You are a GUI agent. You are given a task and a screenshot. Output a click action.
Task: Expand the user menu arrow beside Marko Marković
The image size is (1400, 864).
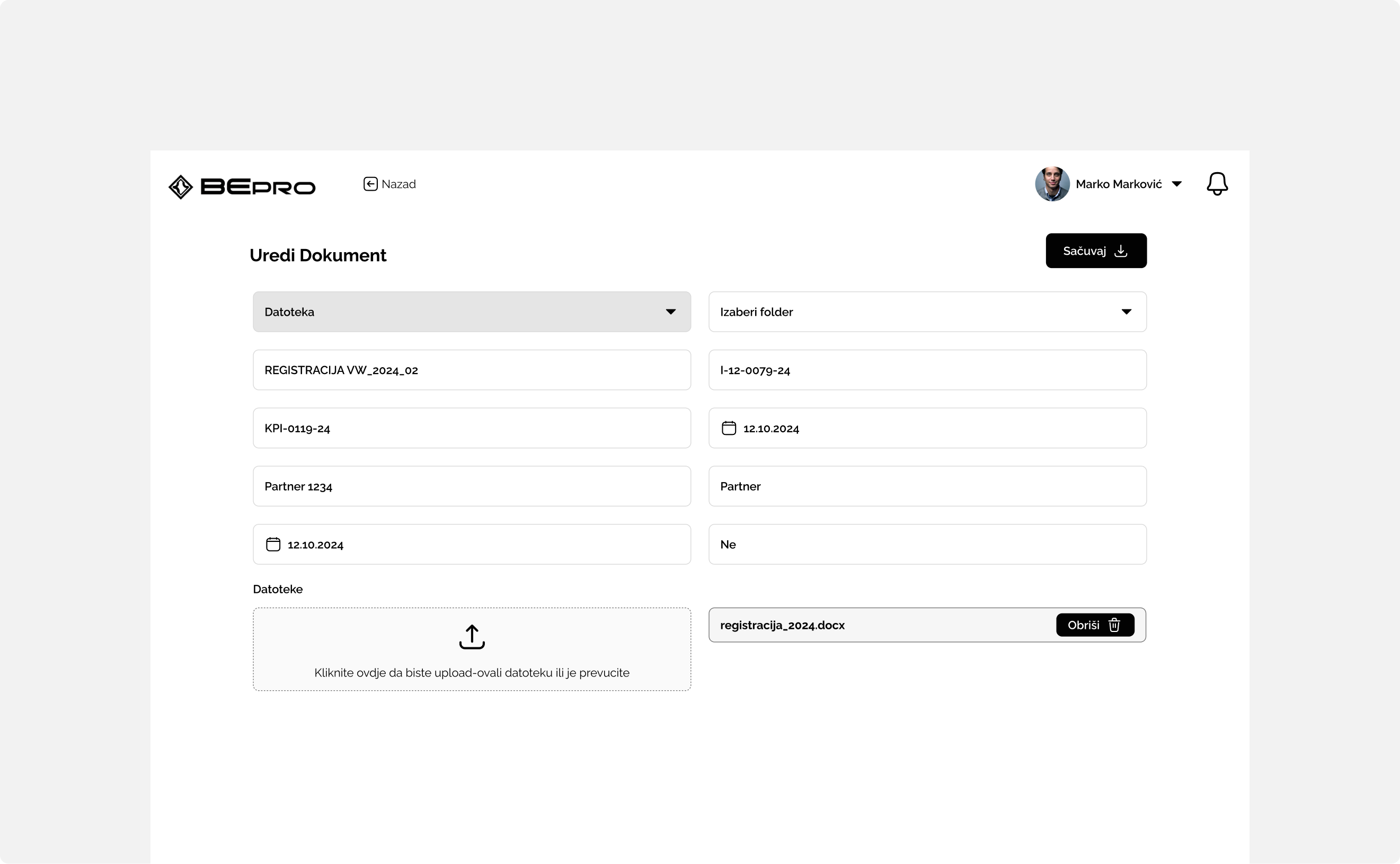(1176, 184)
